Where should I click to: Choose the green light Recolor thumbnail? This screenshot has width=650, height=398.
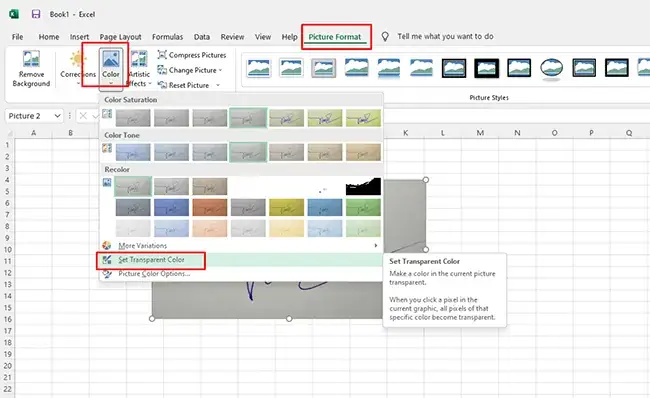point(363,228)
